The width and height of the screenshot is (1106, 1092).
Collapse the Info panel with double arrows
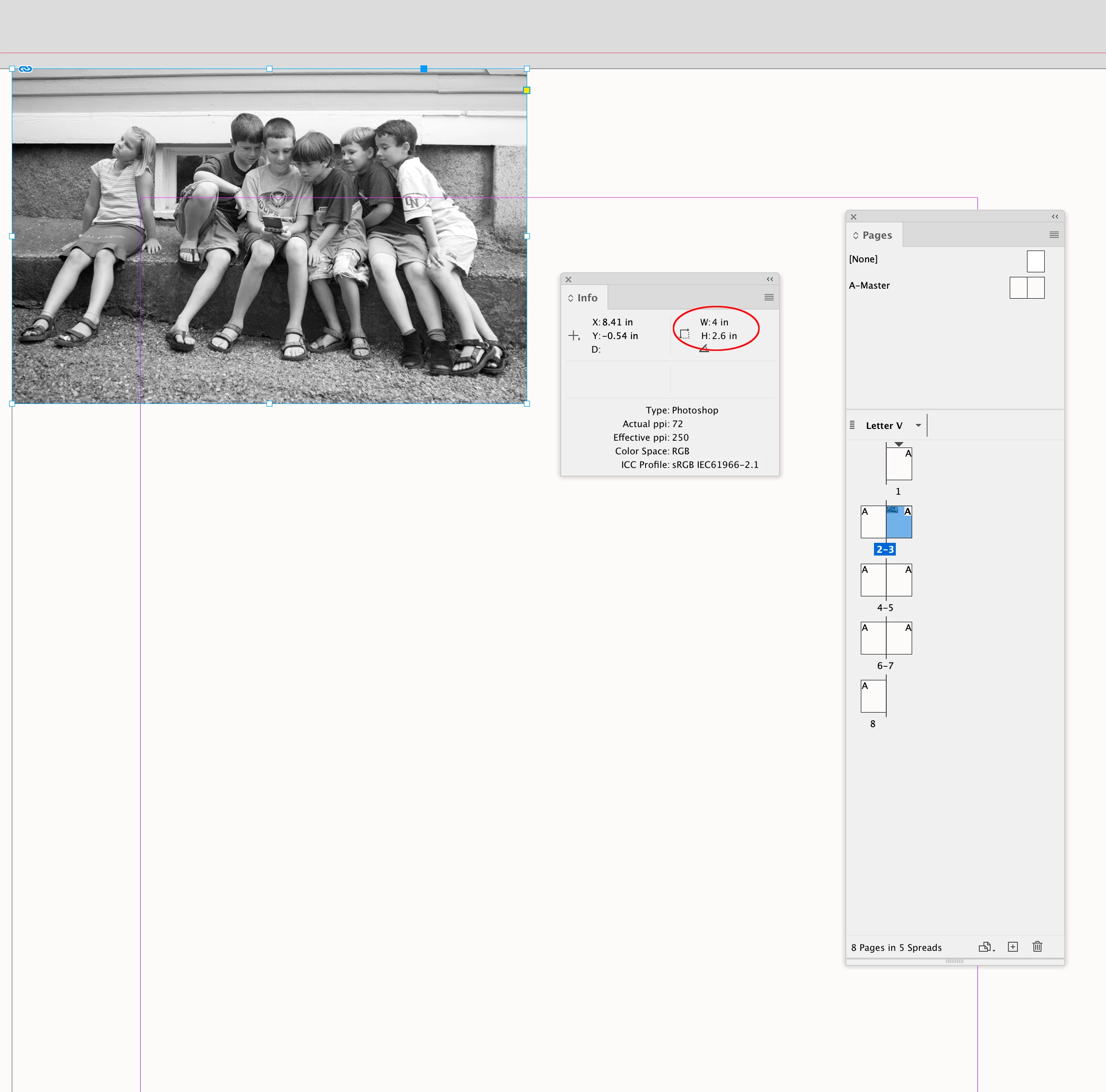770,279
